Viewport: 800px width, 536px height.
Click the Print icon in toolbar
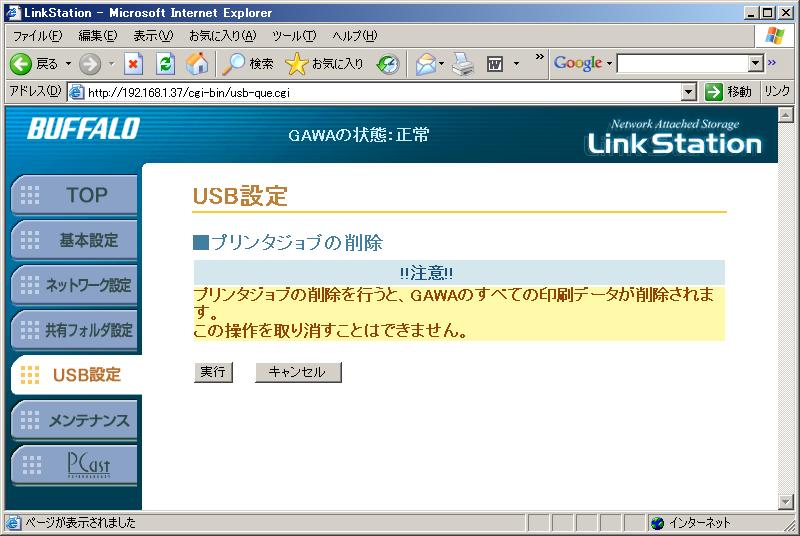click(x=462, y=64)
